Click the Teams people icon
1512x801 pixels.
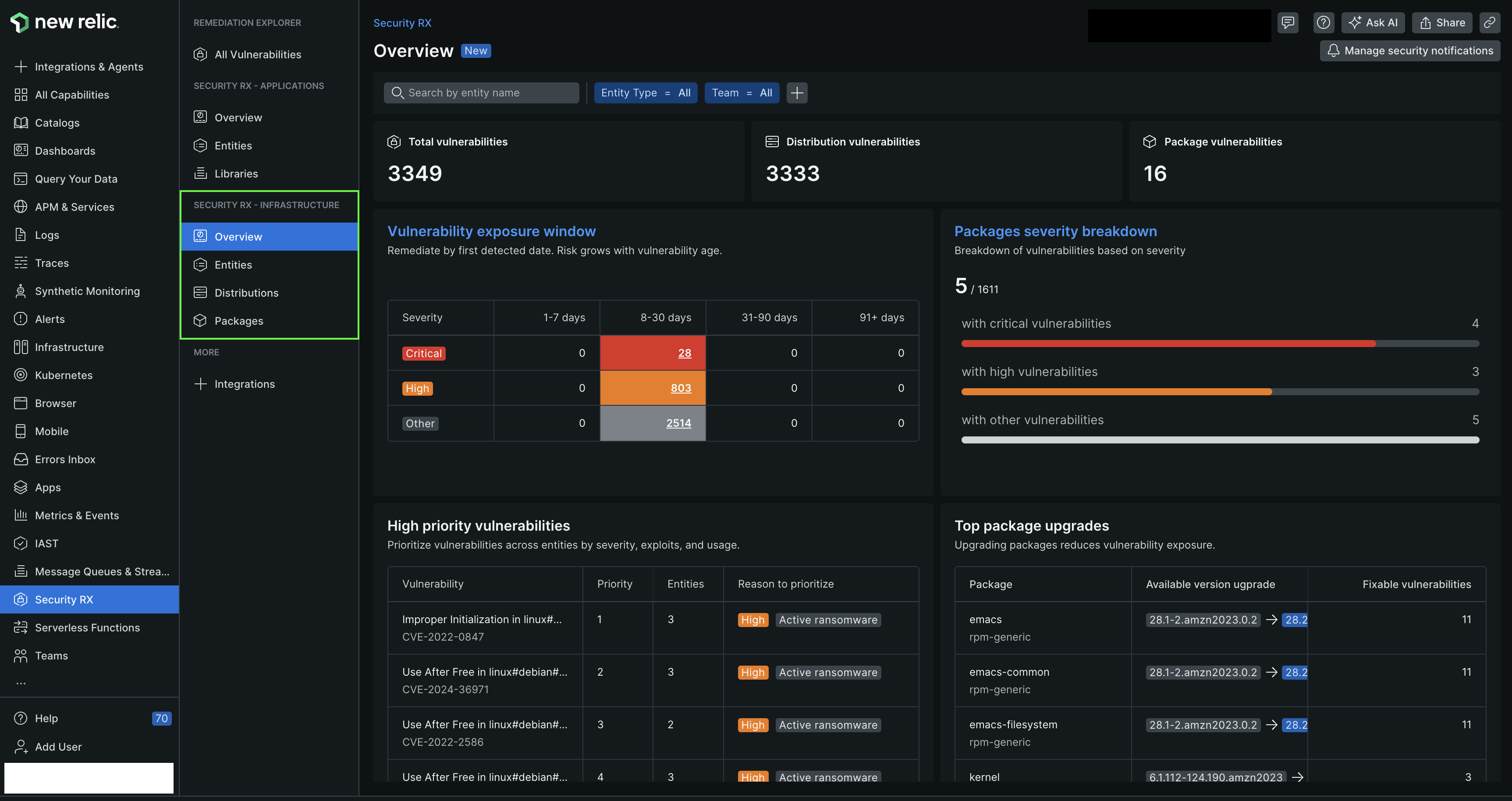pos(21,656)
